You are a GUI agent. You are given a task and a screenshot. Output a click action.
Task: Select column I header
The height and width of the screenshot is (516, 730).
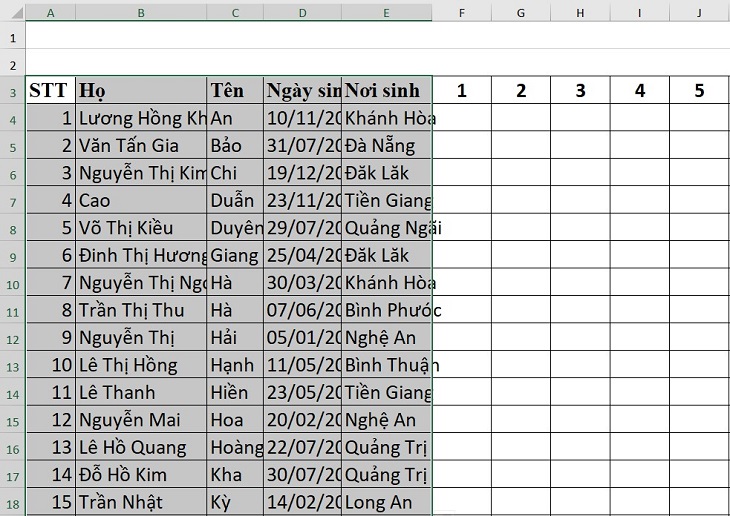(640, 13)
